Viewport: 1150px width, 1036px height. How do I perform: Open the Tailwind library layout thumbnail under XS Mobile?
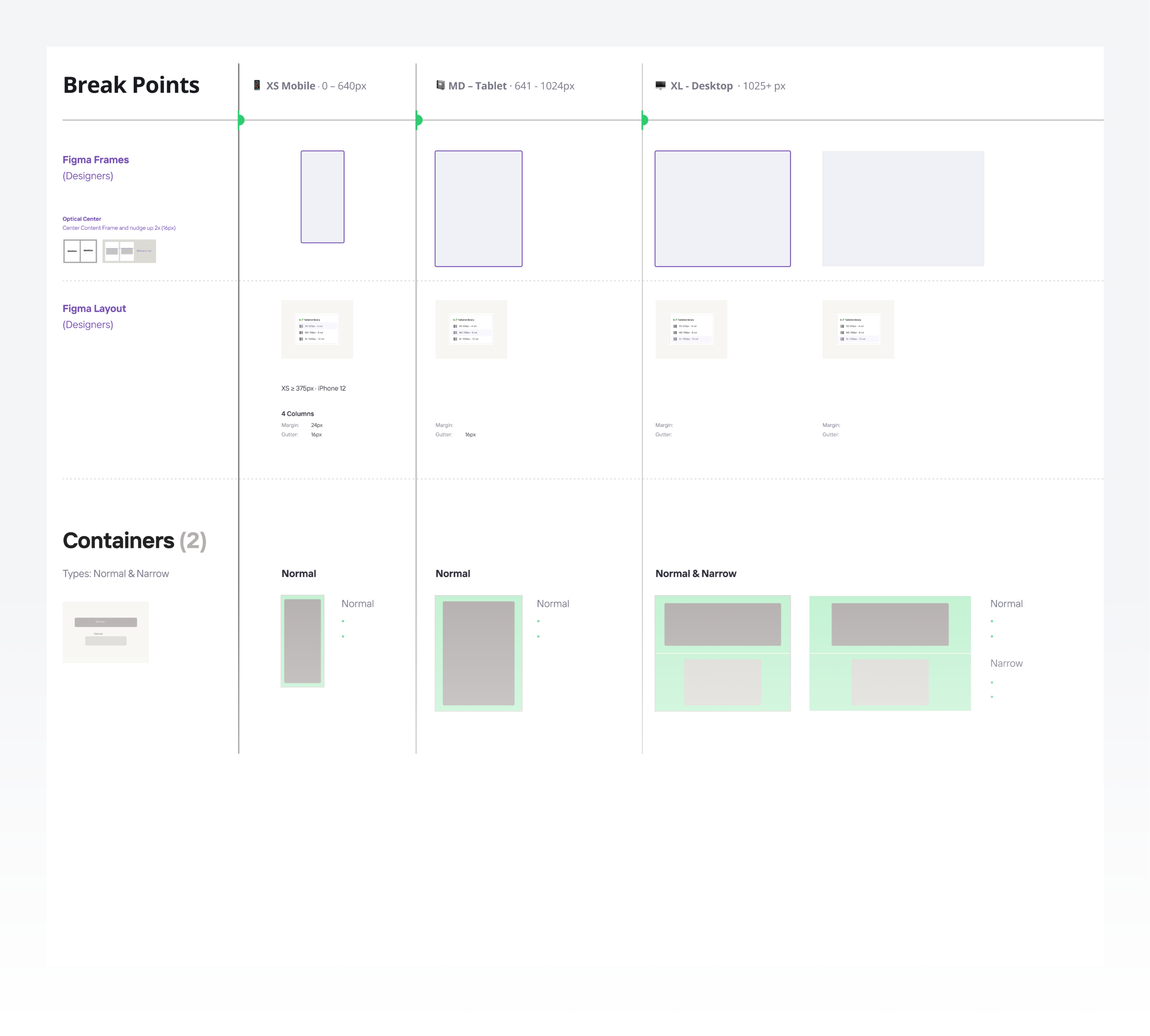point(317,329)
